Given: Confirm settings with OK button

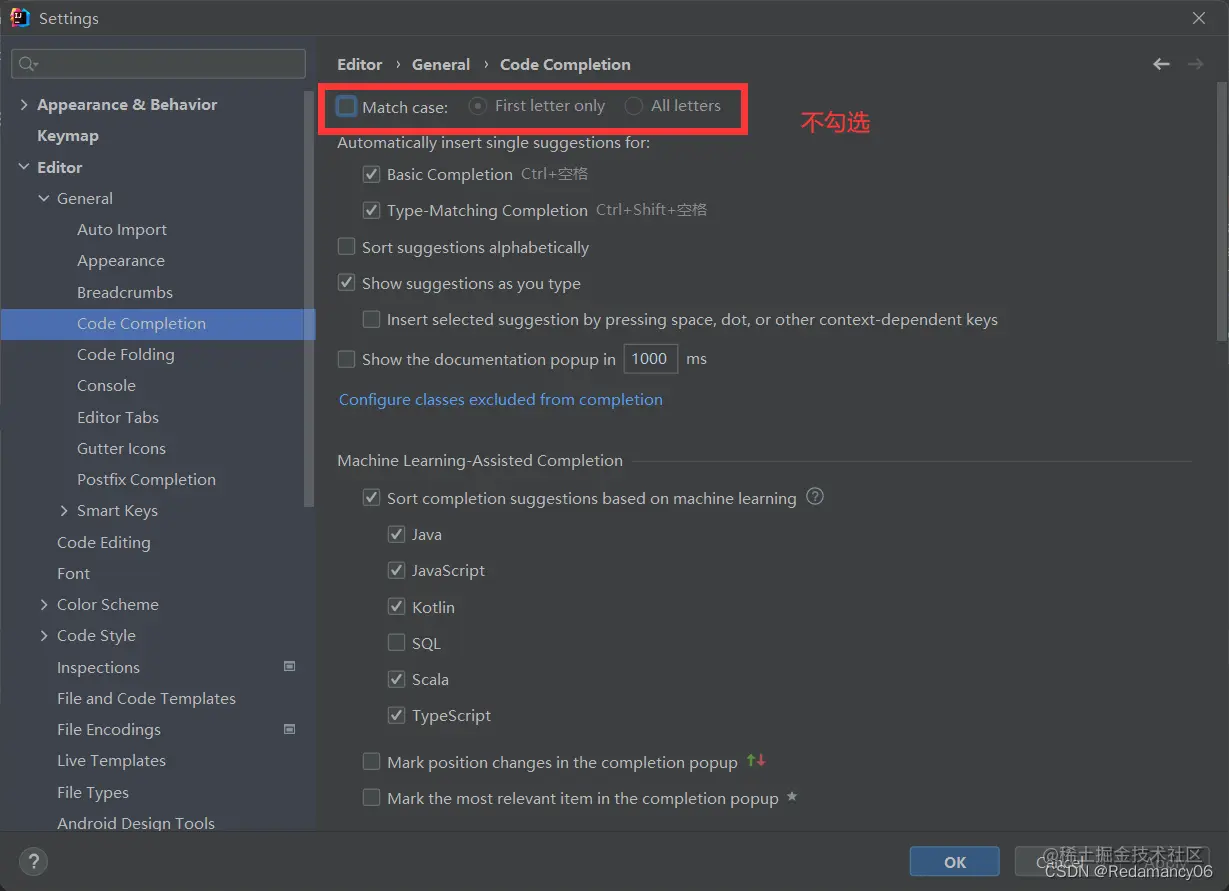Looking at the screenshot, I should 955,862.
